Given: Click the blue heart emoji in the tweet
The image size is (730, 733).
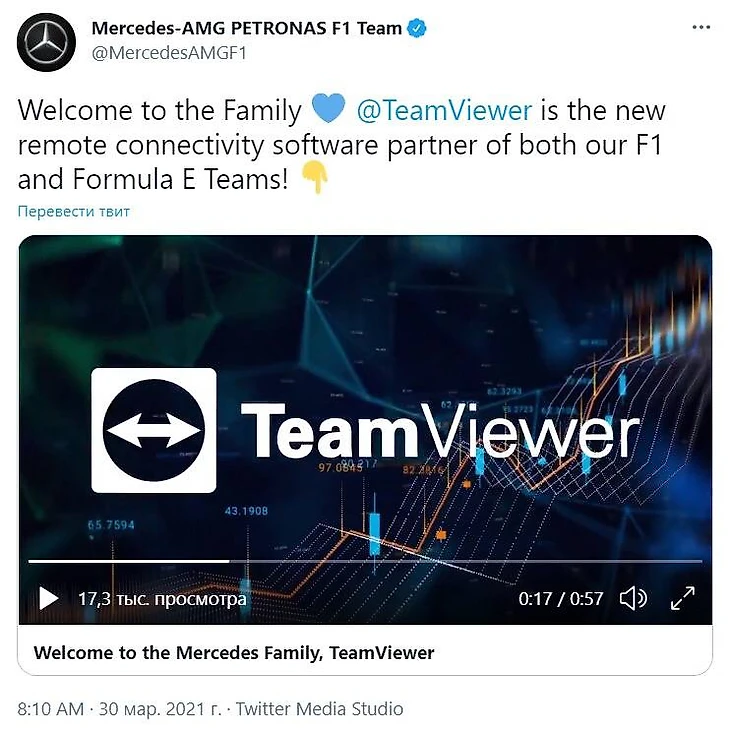Looking at the screenshot, I should [328, 108].
